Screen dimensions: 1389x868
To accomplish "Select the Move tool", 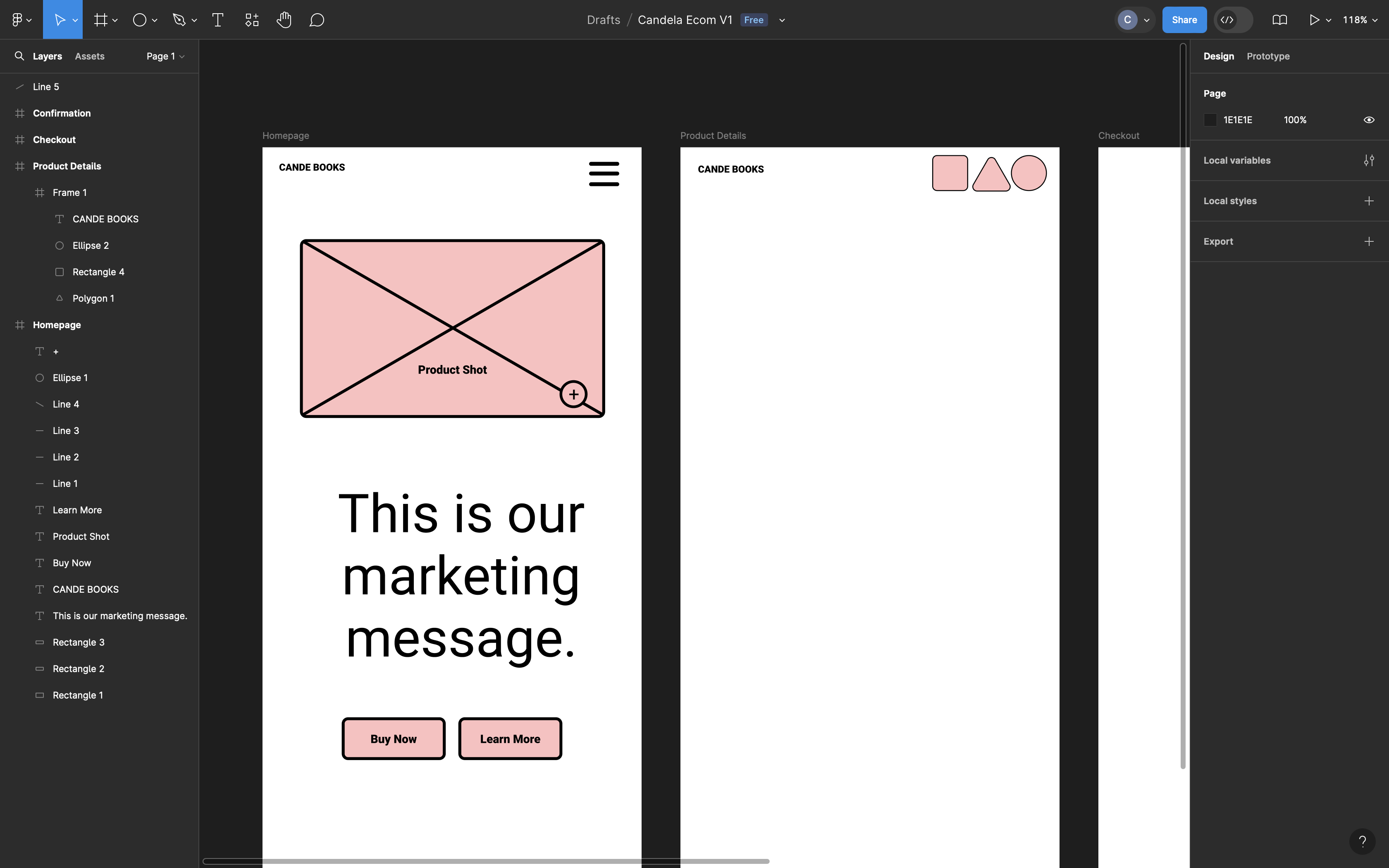I will 59,19.
